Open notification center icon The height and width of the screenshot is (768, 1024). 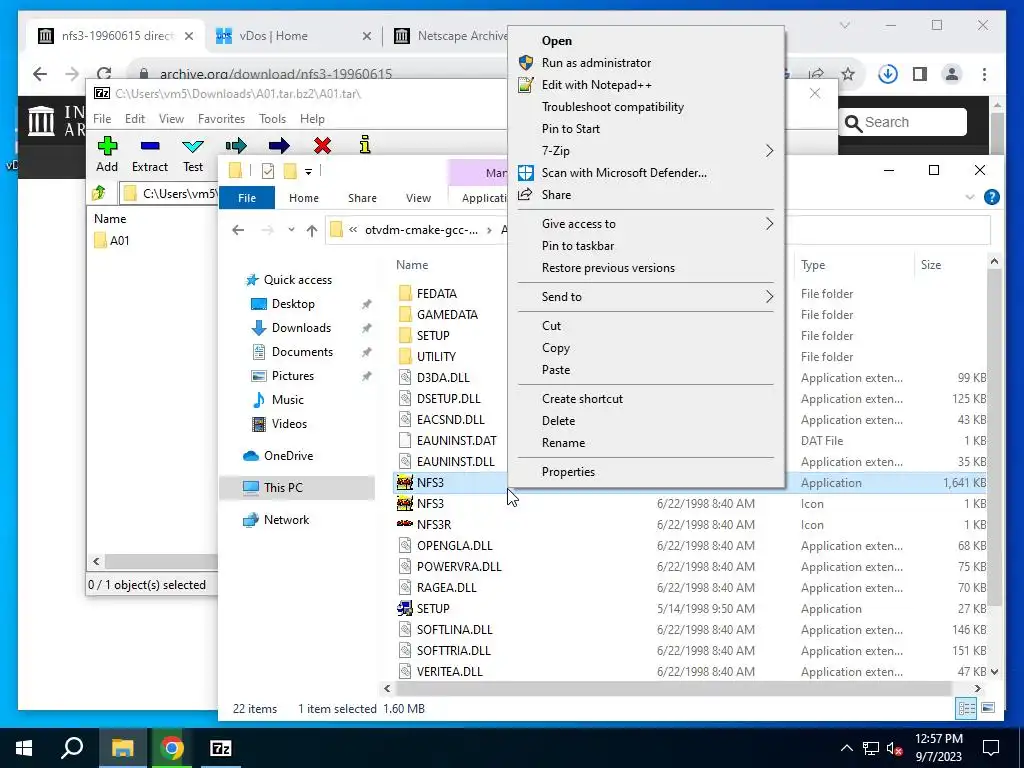coord(991,748)
